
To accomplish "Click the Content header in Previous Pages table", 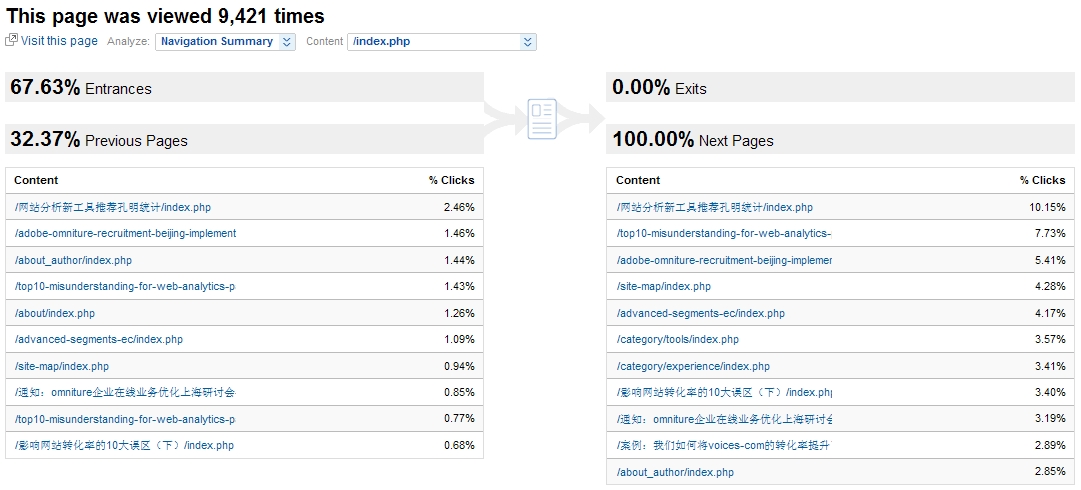I will [x=36, y=180].
